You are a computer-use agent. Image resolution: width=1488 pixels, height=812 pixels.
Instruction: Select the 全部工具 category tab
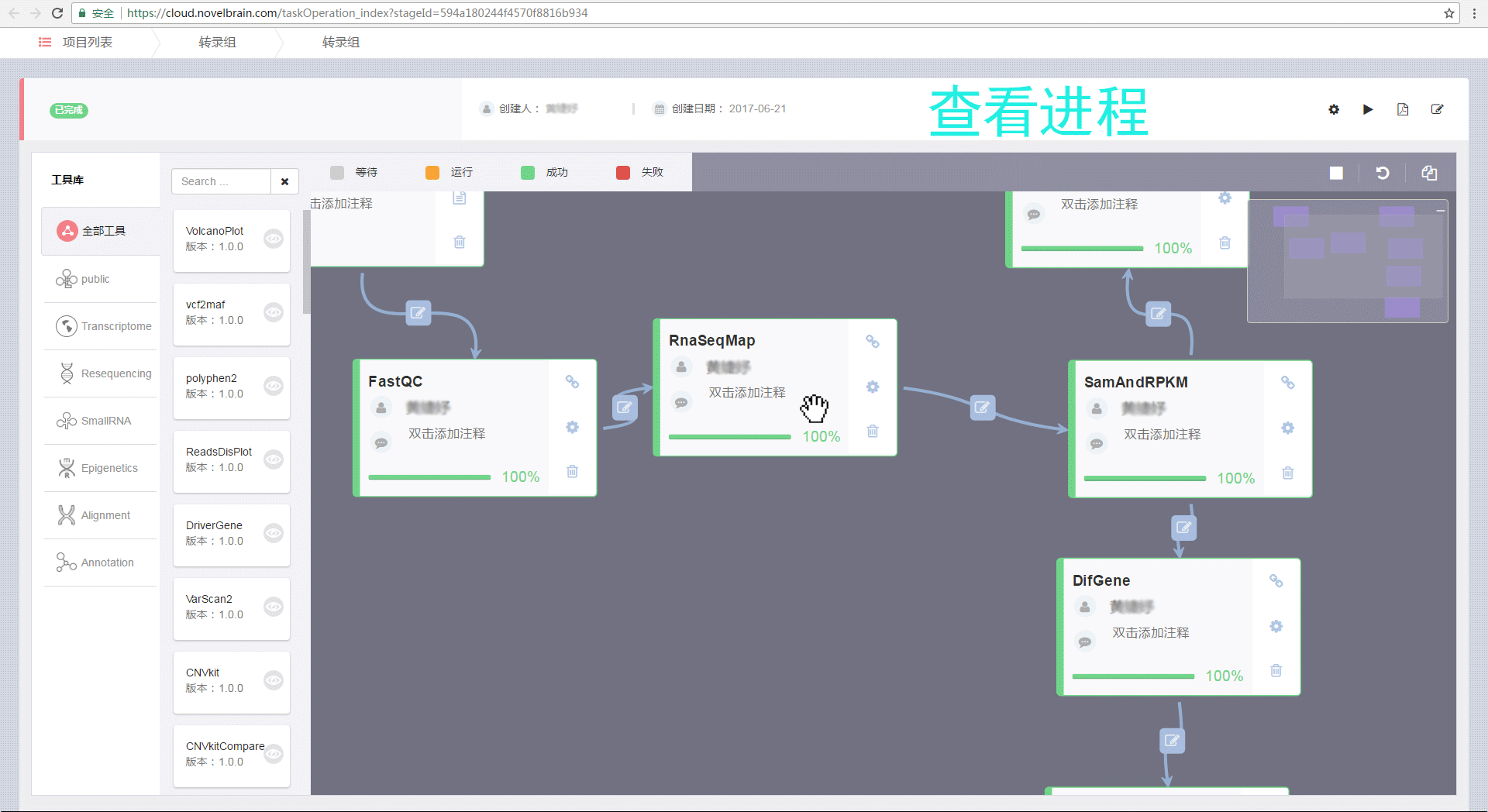101,231
